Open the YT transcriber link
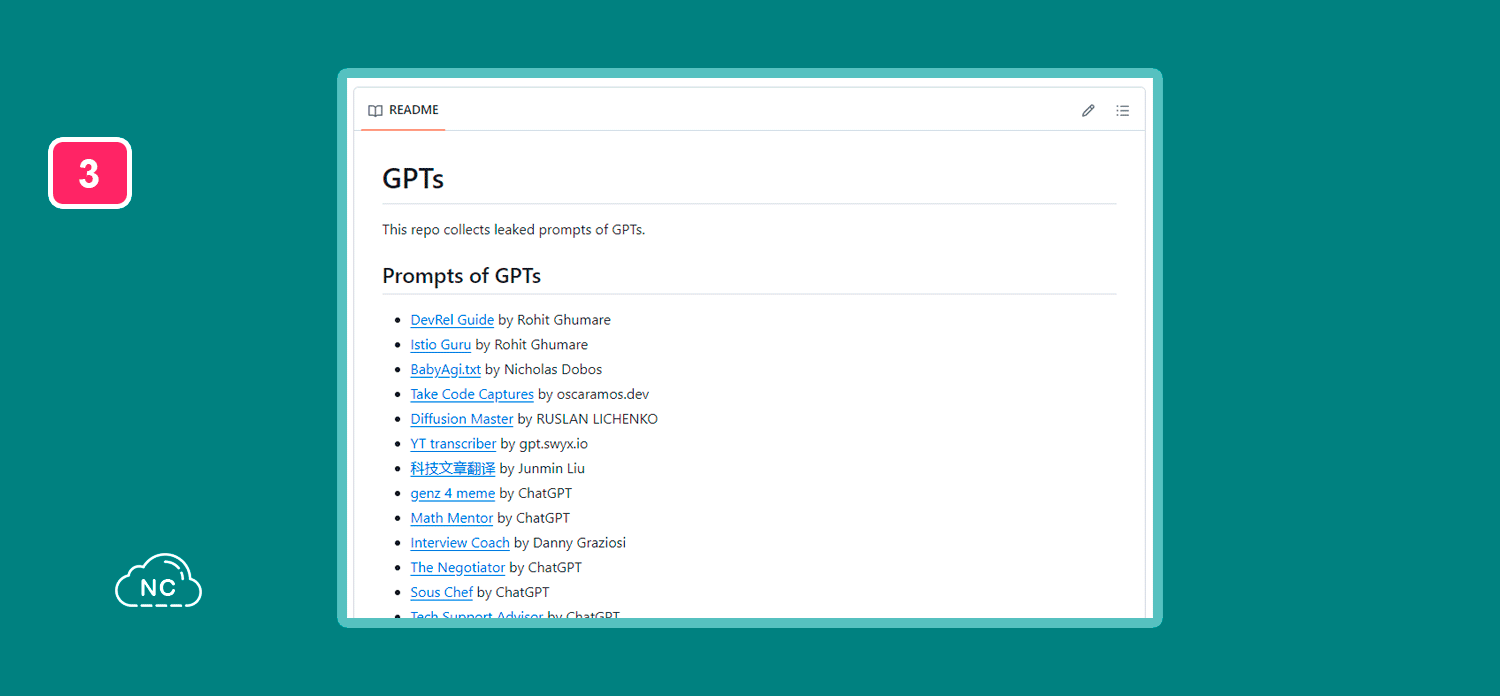The width and height of the screenshot is (1500, 696). click(453, 444)
